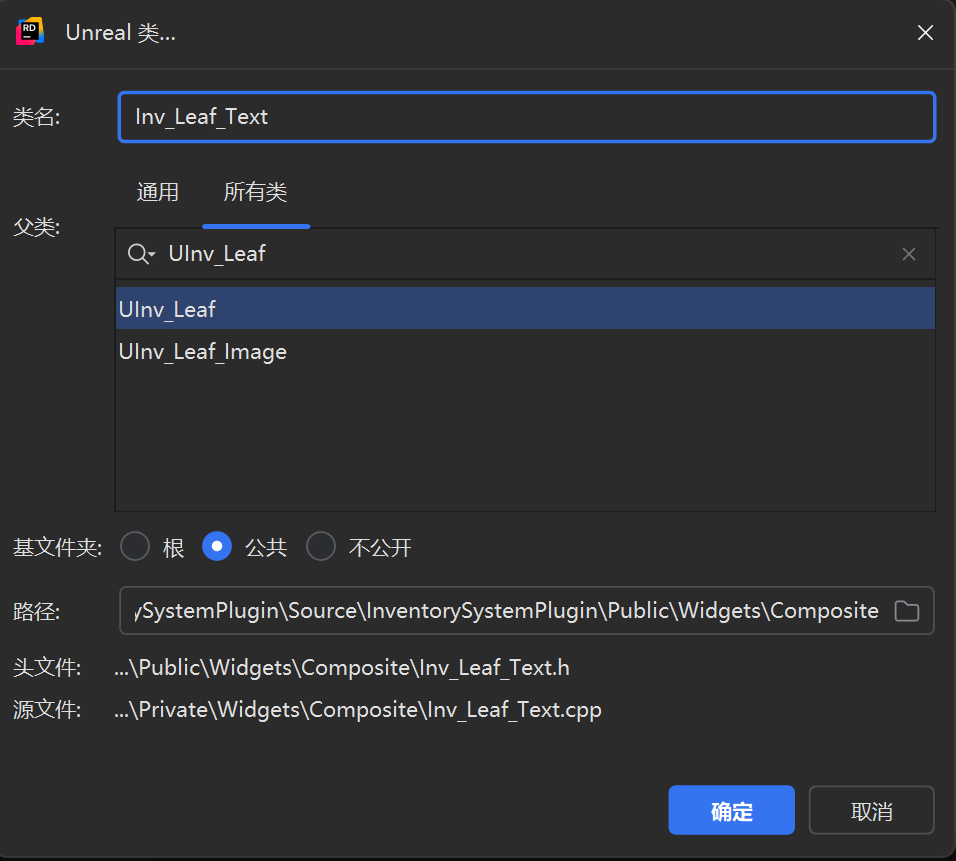Open search options magnifier dropdown
Image resolution: width=956 pixels, height=861 pixels.
[x=141, y=254]
